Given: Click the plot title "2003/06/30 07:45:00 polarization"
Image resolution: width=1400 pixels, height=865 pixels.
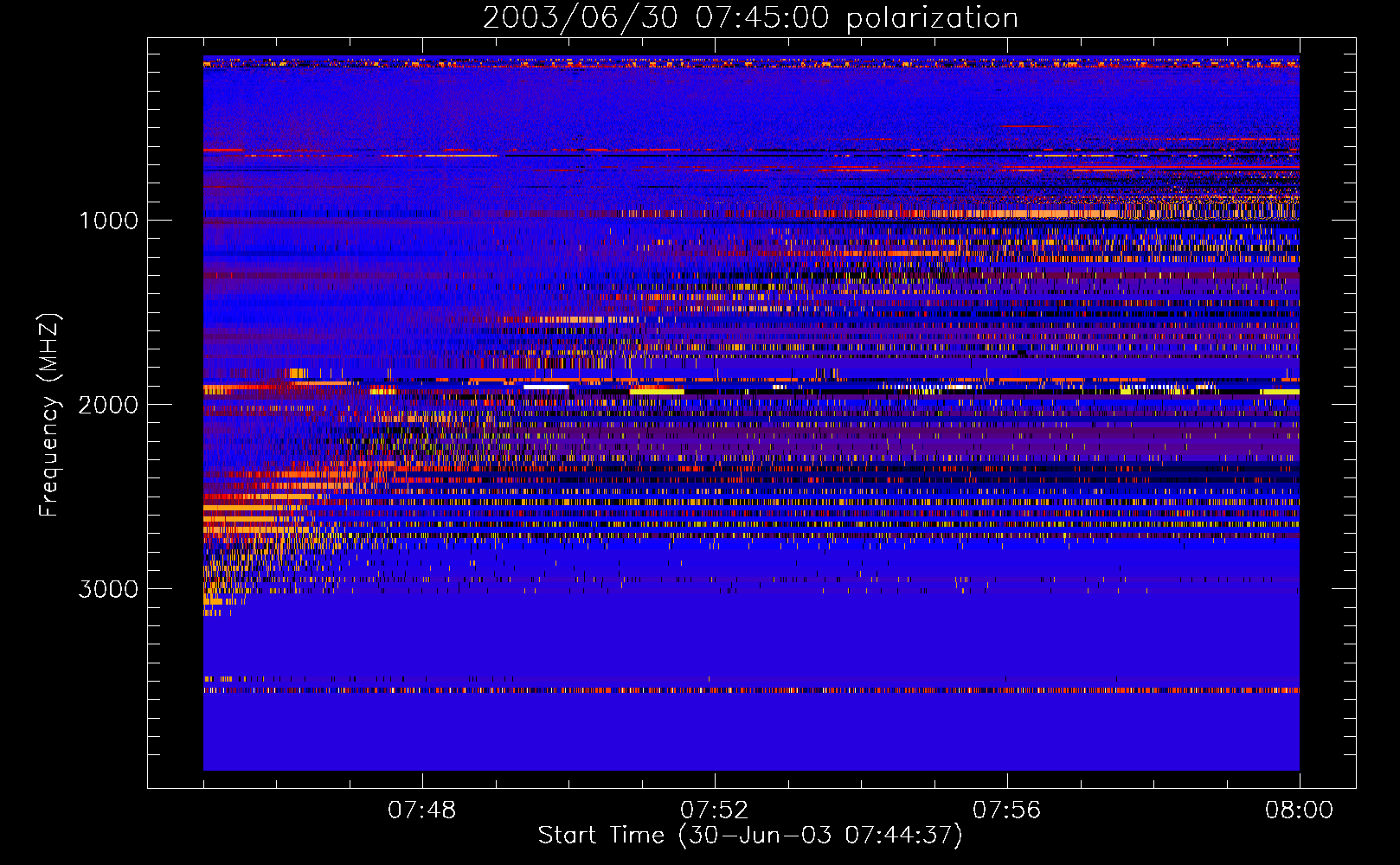Looking at the screenshot, I should coord(750,18).
